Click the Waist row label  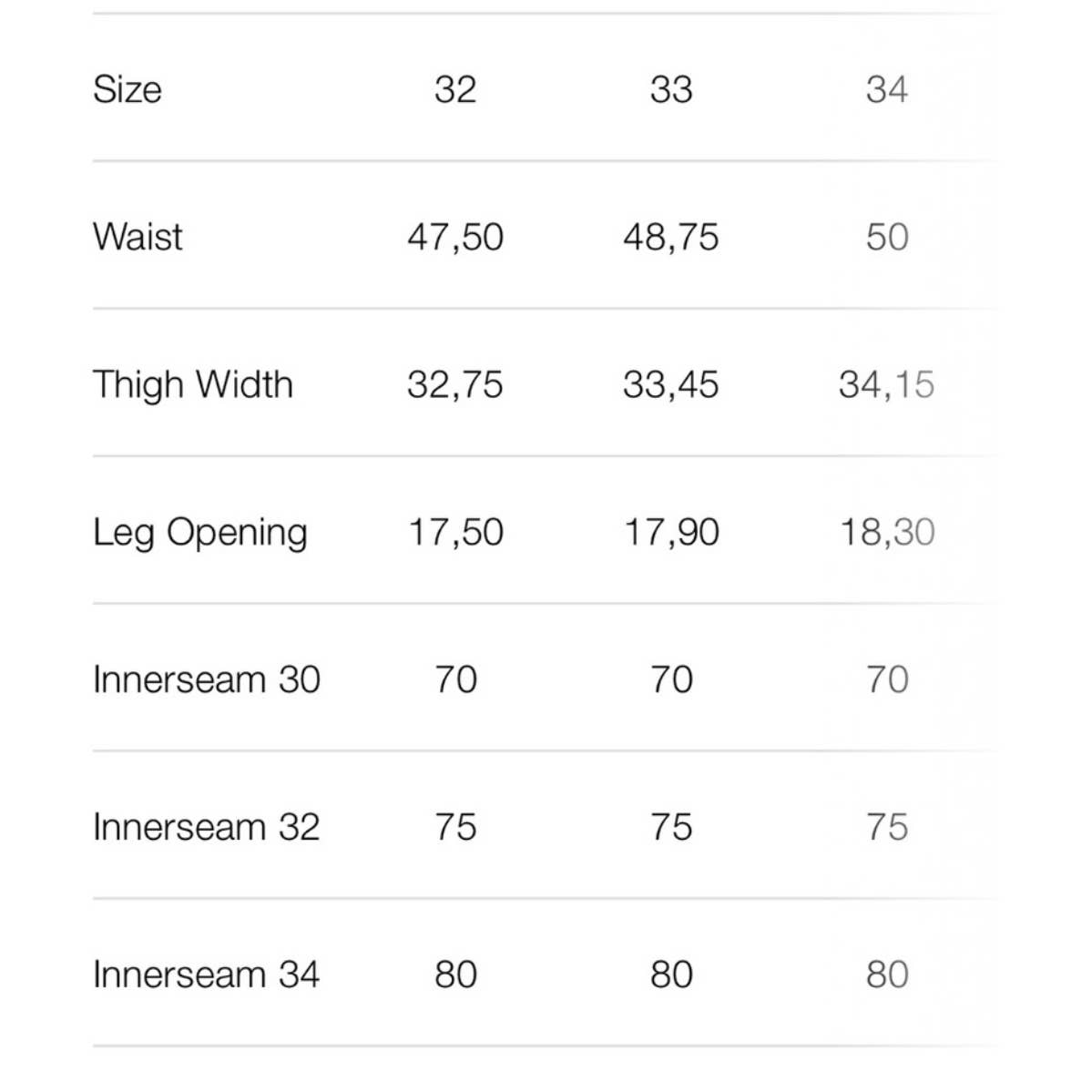138,237
